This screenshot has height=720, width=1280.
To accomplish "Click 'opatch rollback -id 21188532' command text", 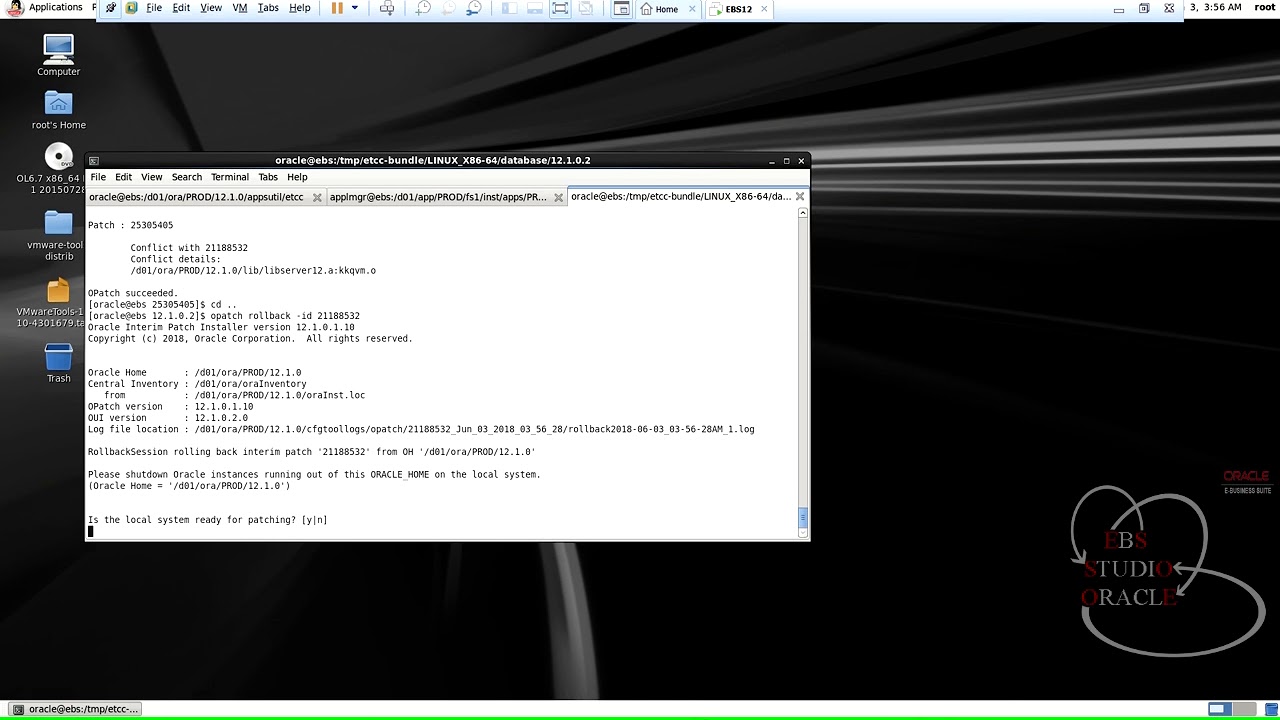I will (x=285, y=316).
